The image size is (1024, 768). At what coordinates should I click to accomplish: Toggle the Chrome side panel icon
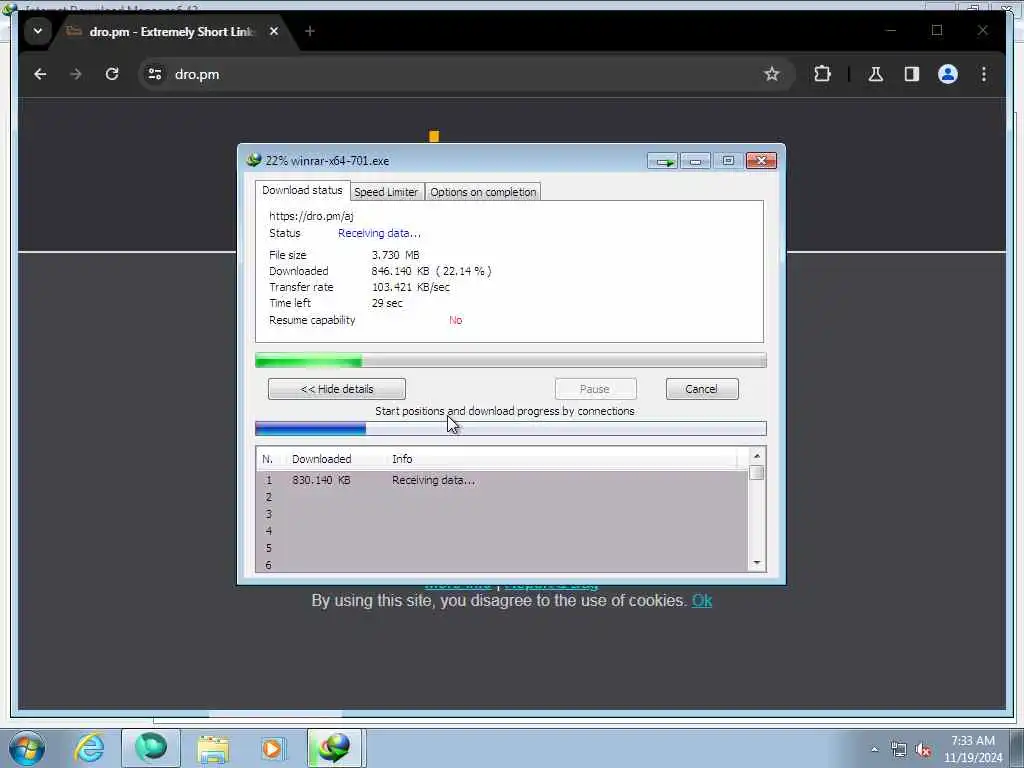tap(912, 74)
